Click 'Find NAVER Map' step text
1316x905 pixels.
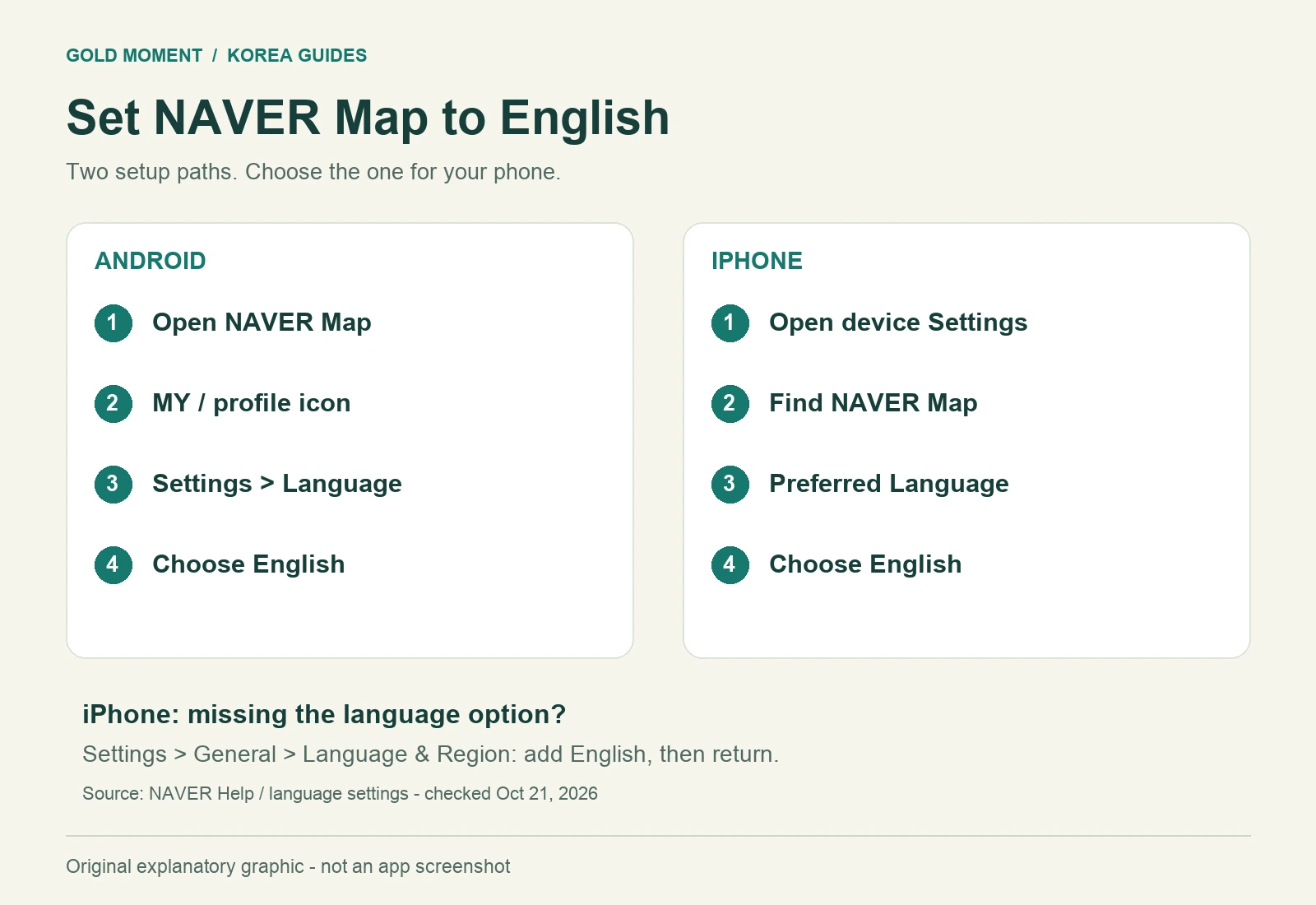point(873,403)
